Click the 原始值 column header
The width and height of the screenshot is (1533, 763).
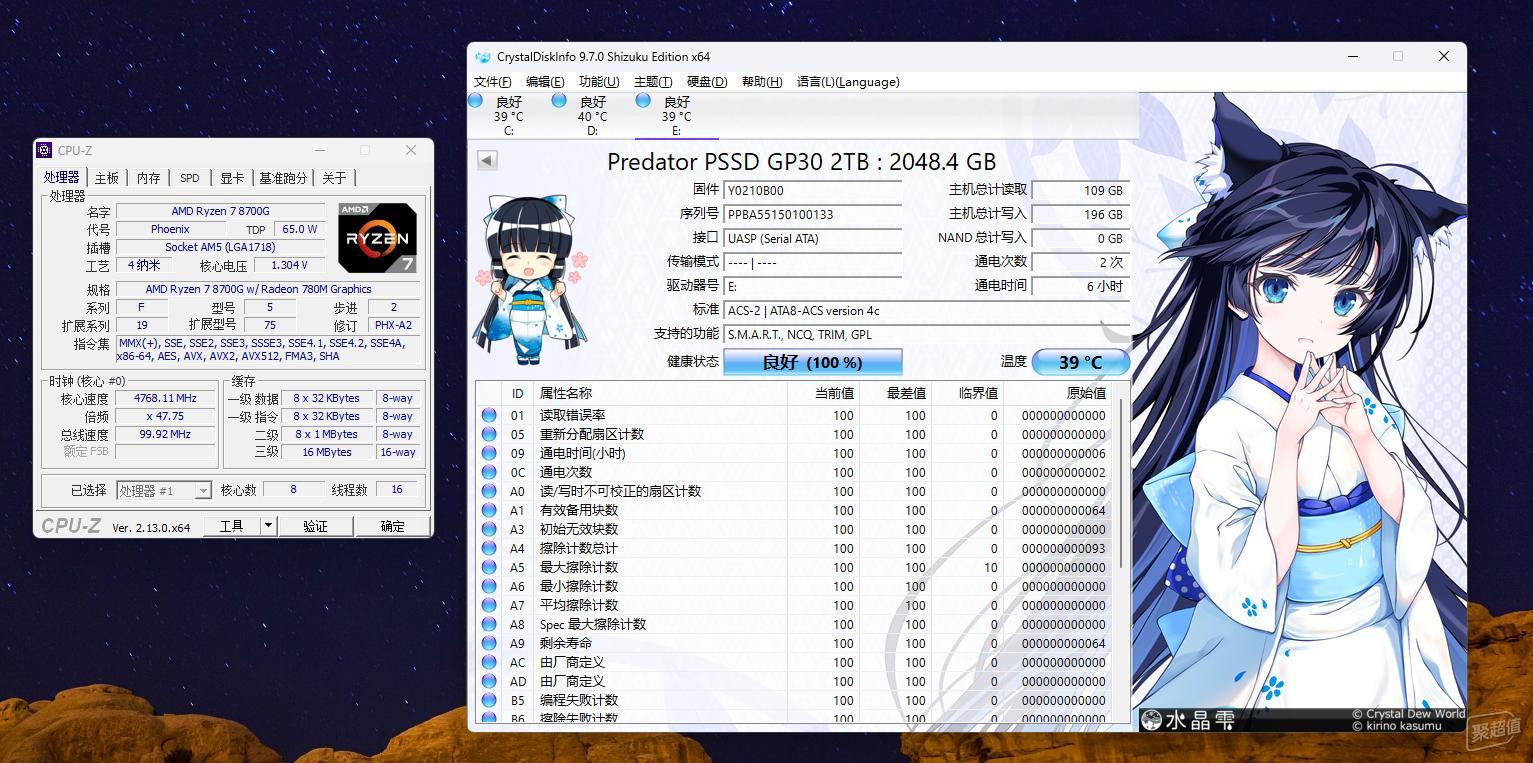pyautogui.click(x=1086, y=393)
